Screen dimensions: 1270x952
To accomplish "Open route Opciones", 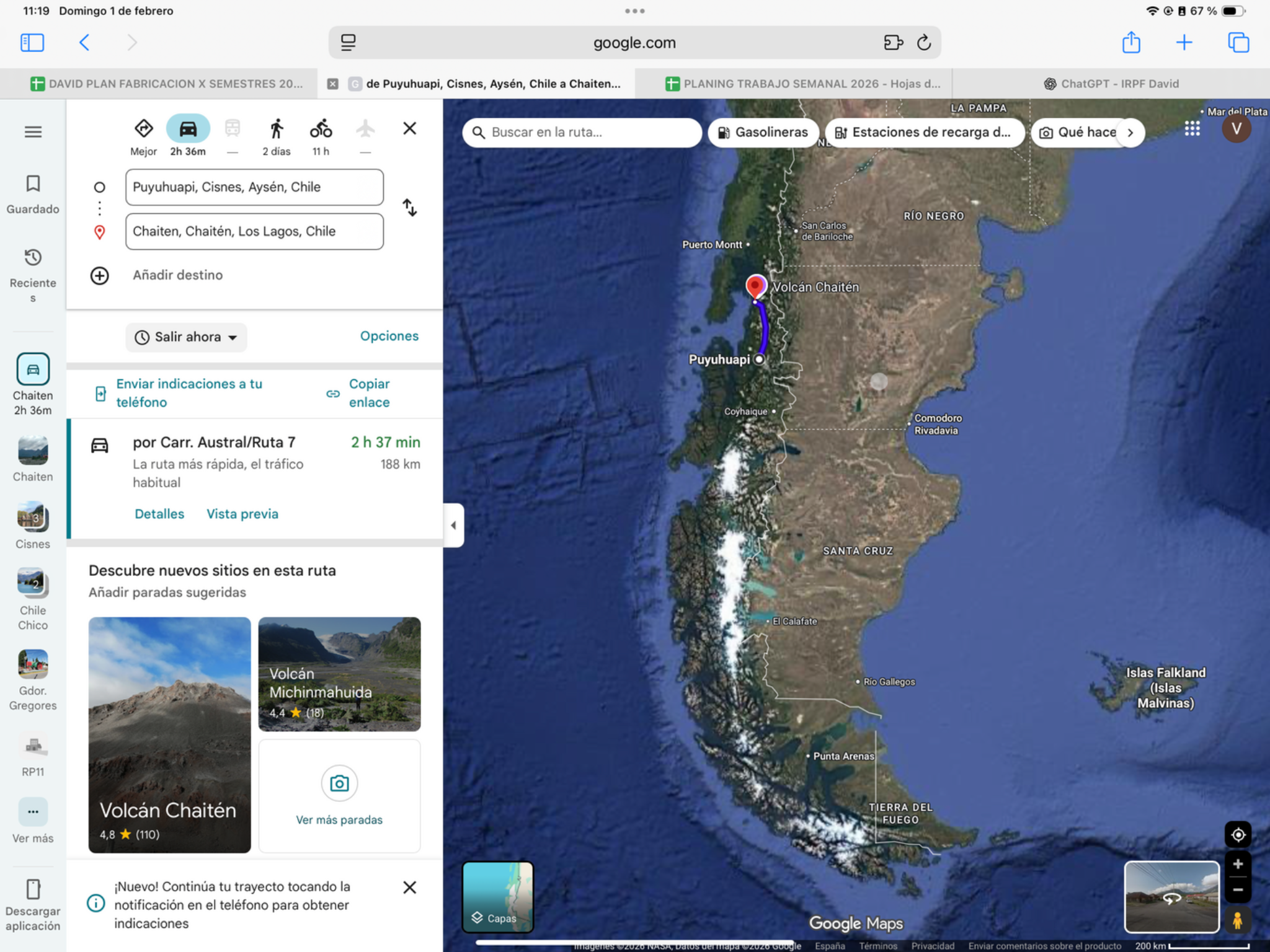I will [389, 336].
